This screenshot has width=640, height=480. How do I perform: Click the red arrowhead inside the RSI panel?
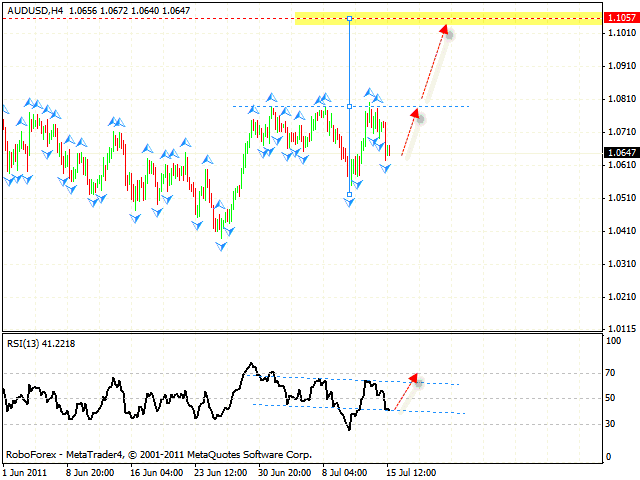(414, 379)
